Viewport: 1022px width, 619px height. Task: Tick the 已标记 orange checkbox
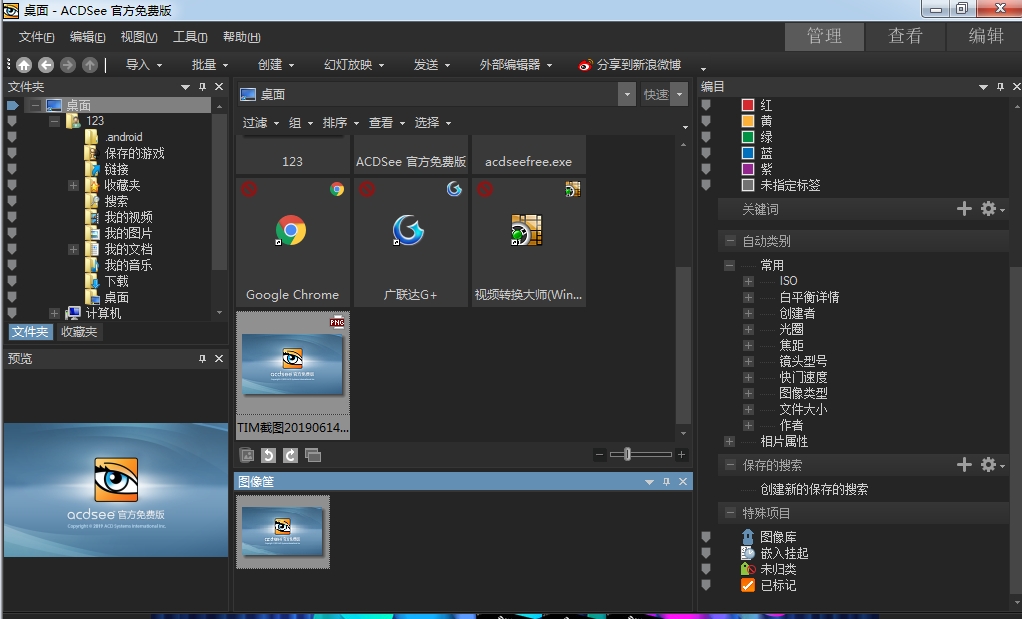(x=748, y=585)
